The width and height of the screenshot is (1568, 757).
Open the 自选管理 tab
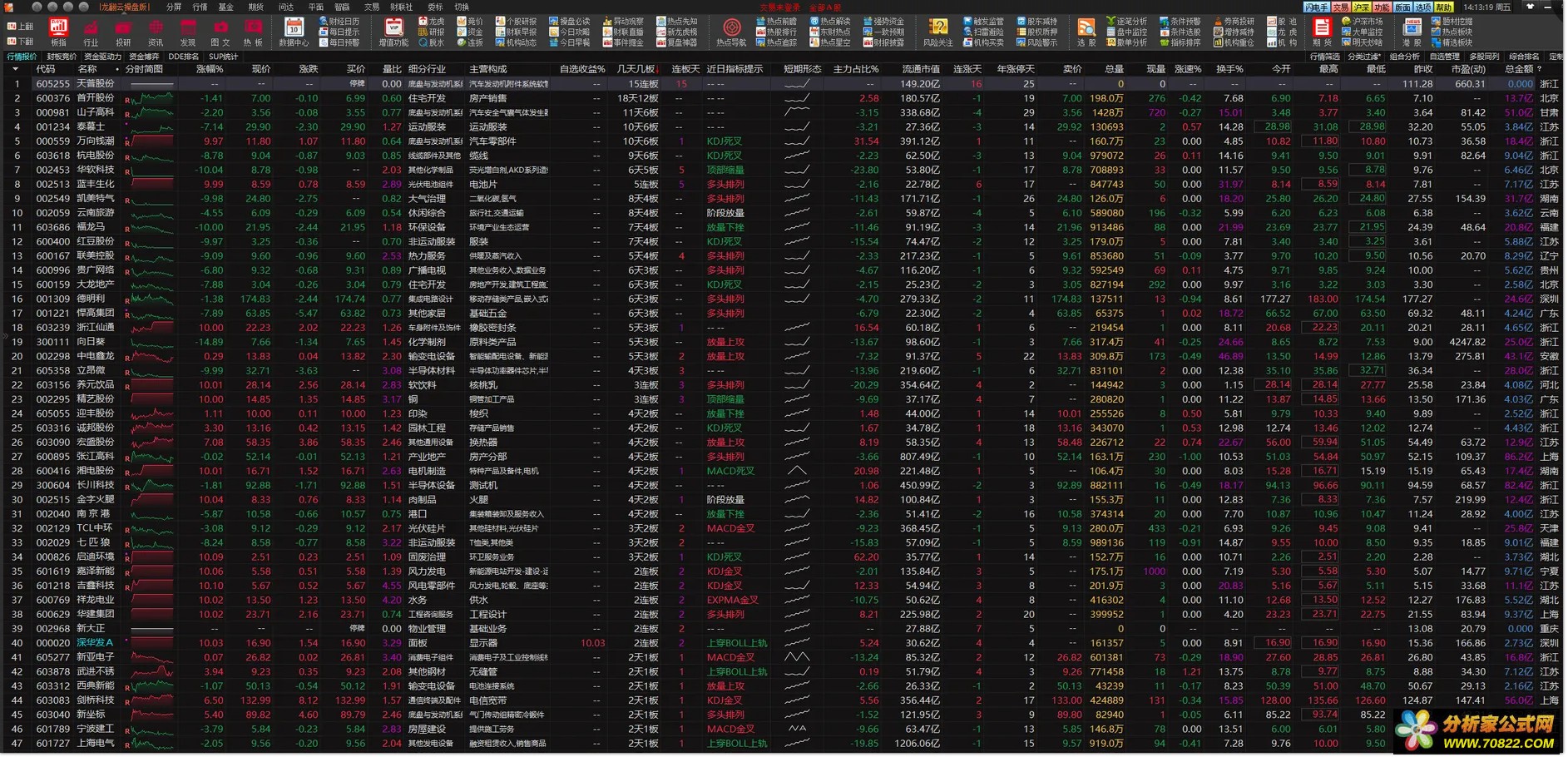coord(1444,57)
